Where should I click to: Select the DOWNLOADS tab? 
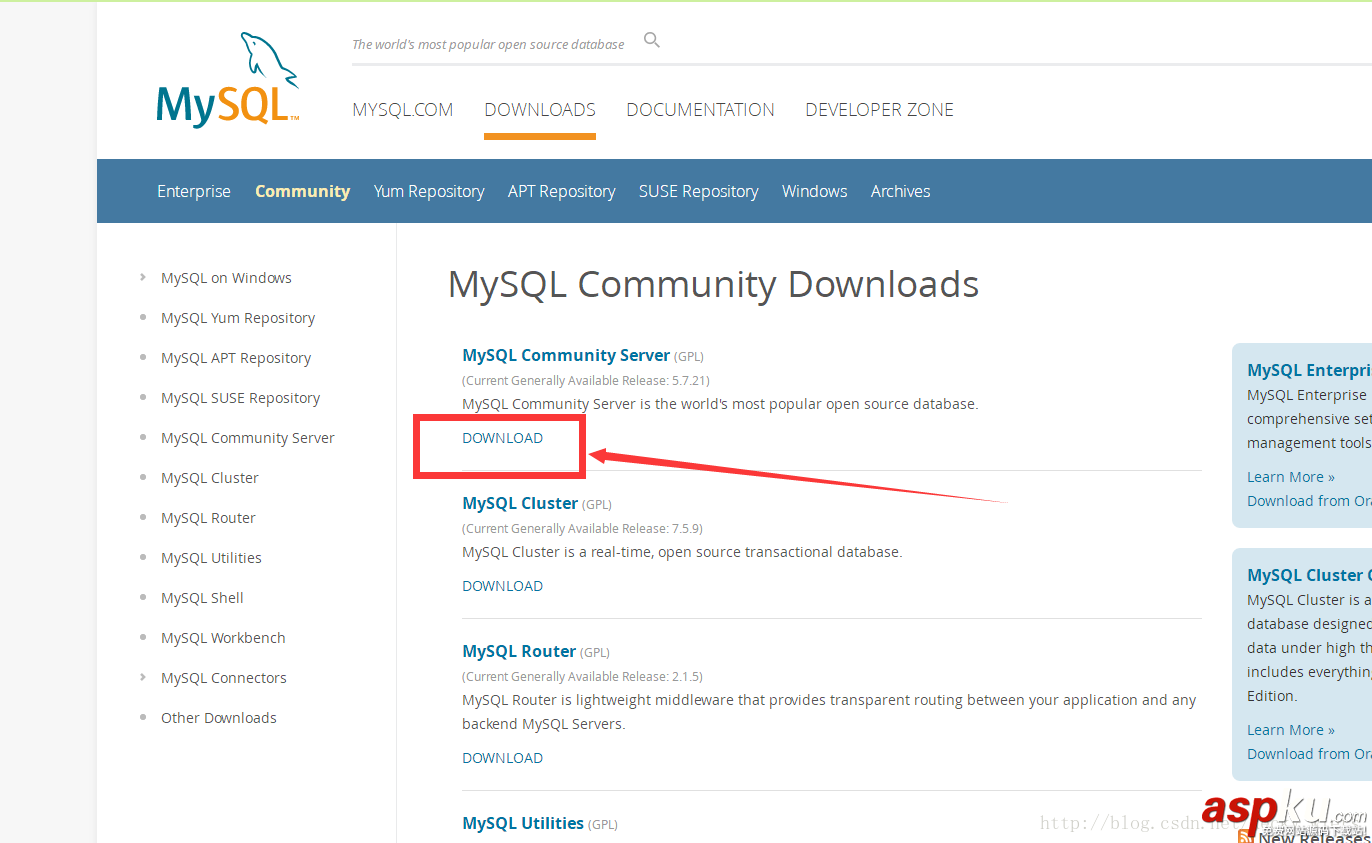tap(540, 110)
